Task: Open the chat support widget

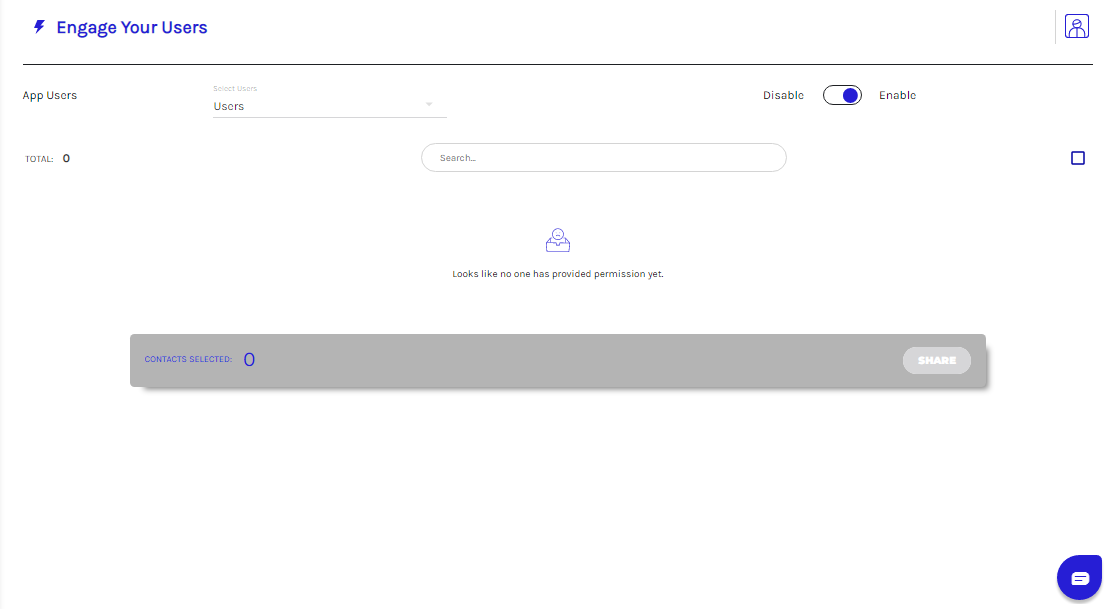Action: [1079, 577]
